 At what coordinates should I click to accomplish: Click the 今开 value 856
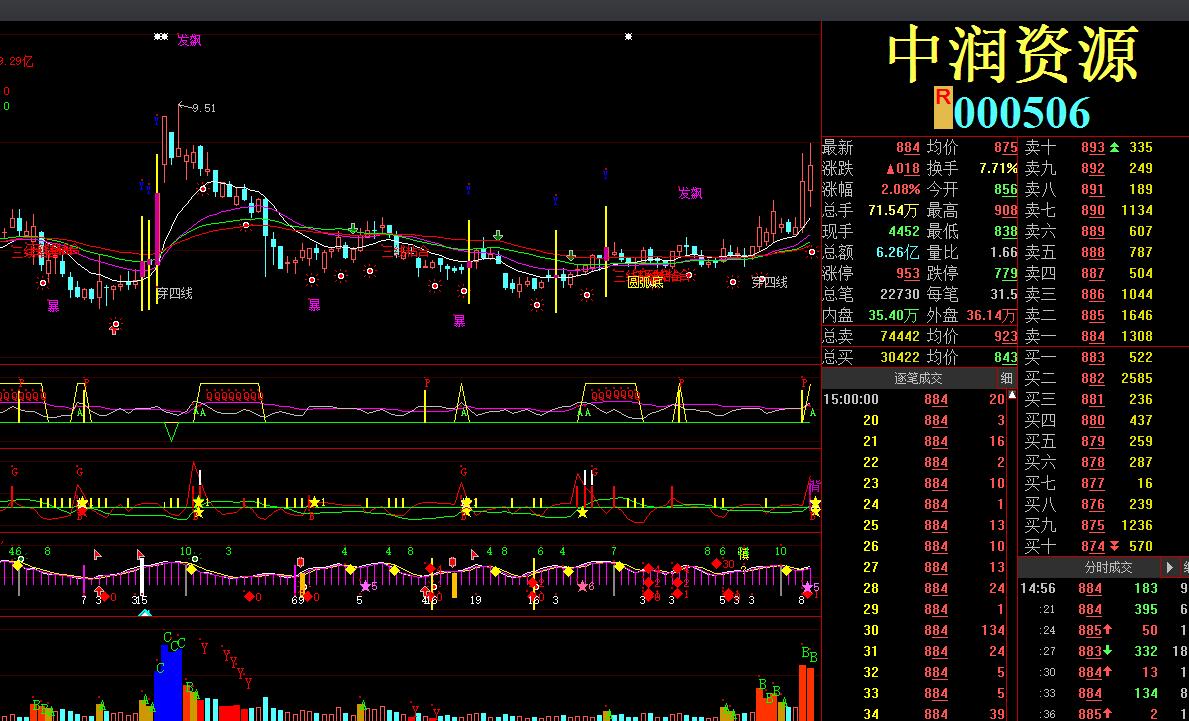click(1005, 190)
